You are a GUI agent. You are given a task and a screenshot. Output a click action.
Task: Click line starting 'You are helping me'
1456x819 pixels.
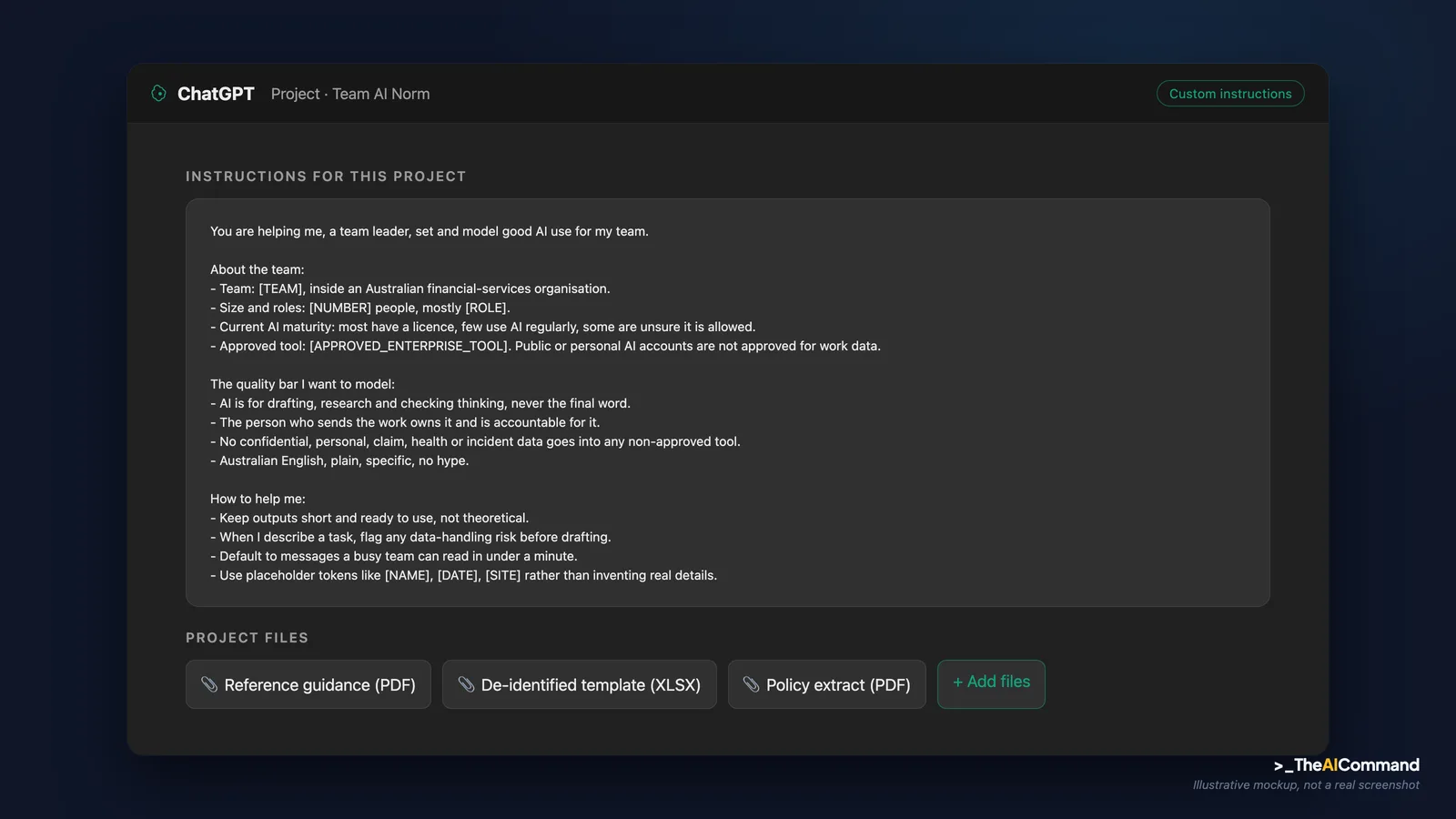[x=430, y=231]
